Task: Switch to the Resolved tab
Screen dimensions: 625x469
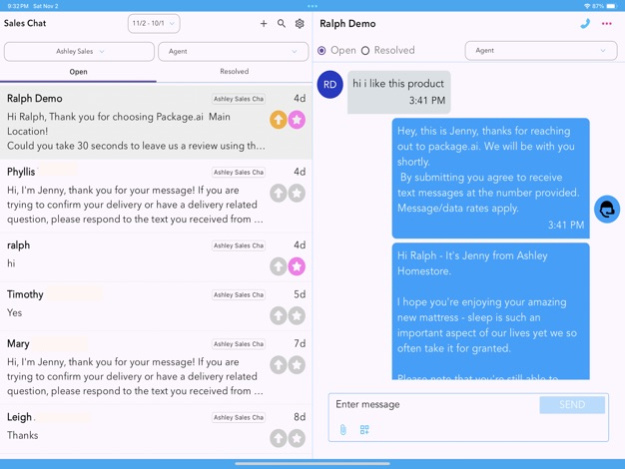Action: coord(234,72)
